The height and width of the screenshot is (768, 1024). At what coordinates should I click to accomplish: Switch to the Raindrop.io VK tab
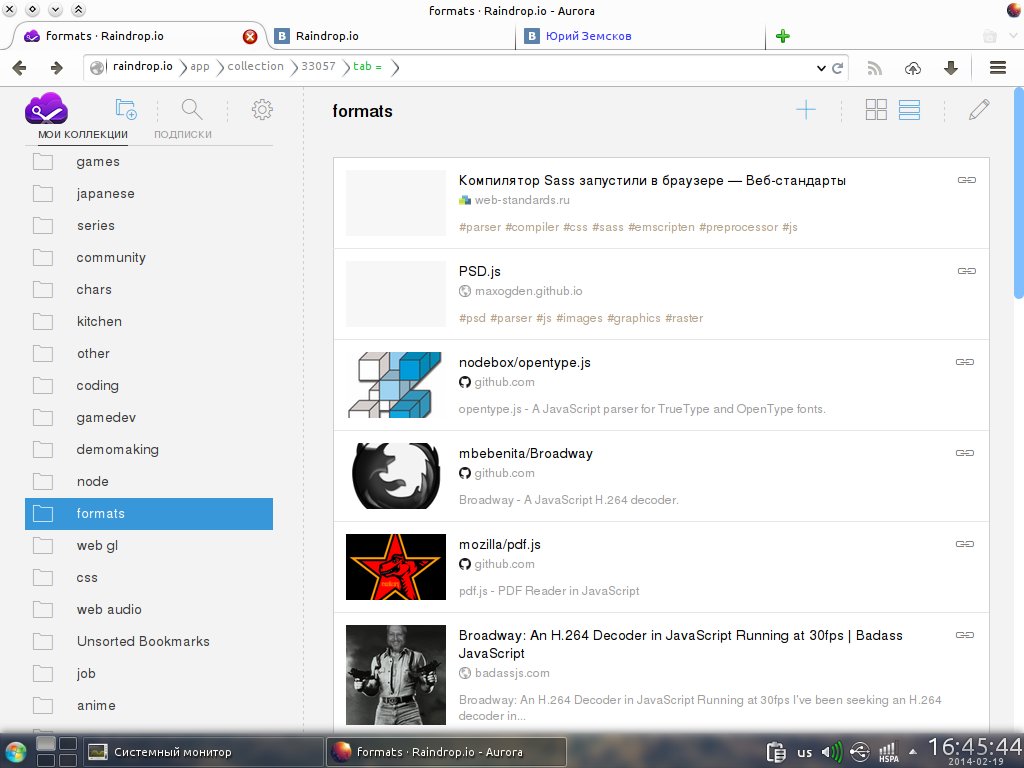click(394, 36)
